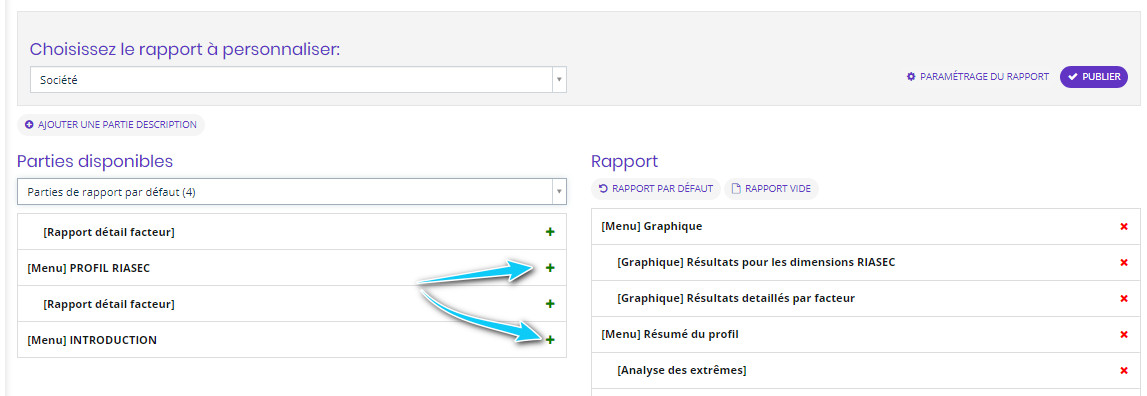Select the [Menu] PROFIL RIASEC row text
Image resolution: width=1147 pixels, height=396 pixels.
click(89, 268)
